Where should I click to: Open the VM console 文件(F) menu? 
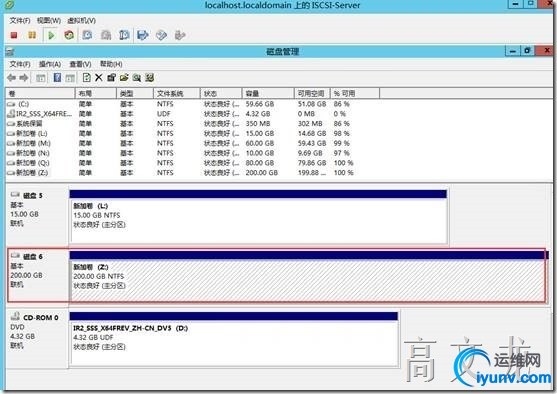[x=20, y=21]
